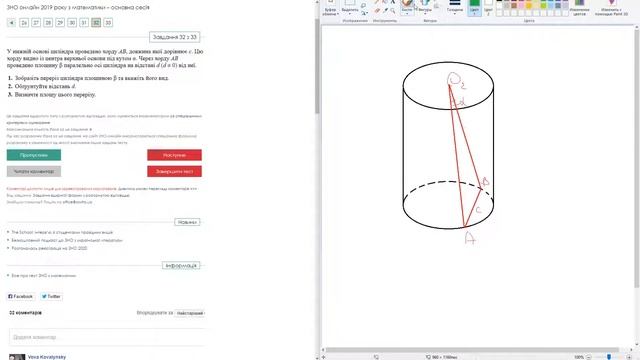
Task: Click the Paint rotate dropdown under resize icon
Action: pos(364,13)
